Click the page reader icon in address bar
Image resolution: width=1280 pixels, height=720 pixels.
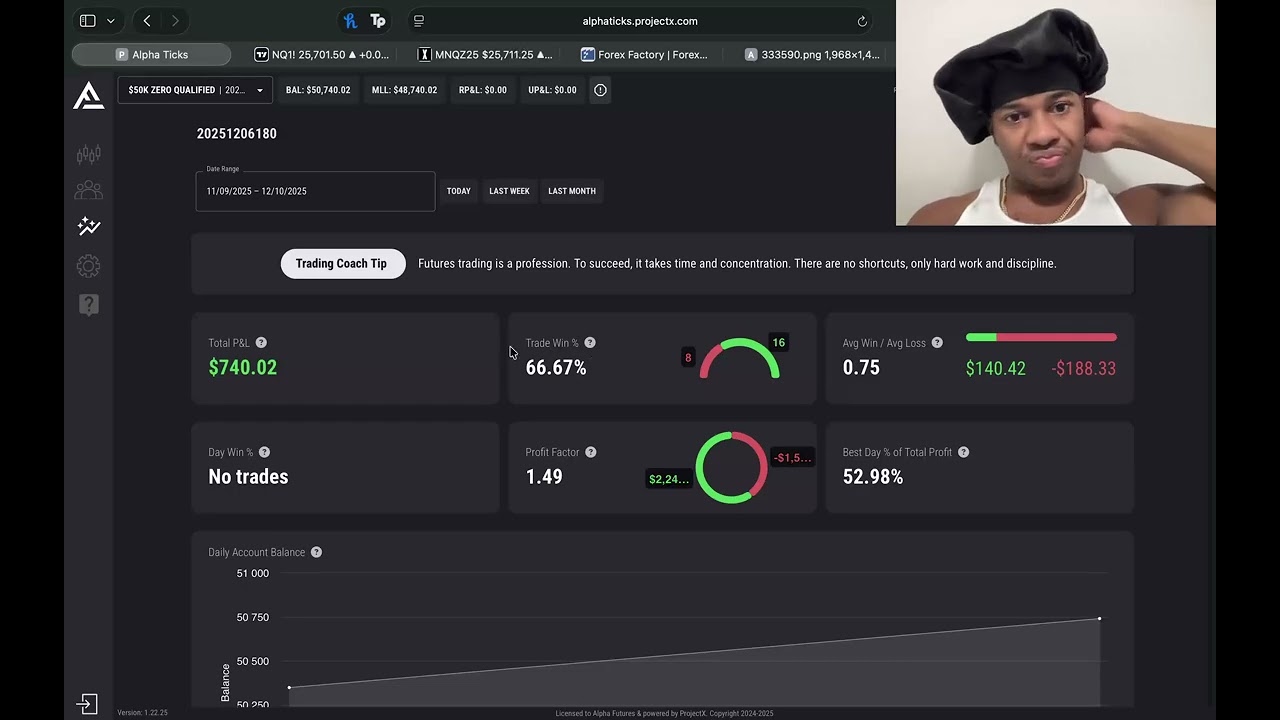(x=419, y=21)
